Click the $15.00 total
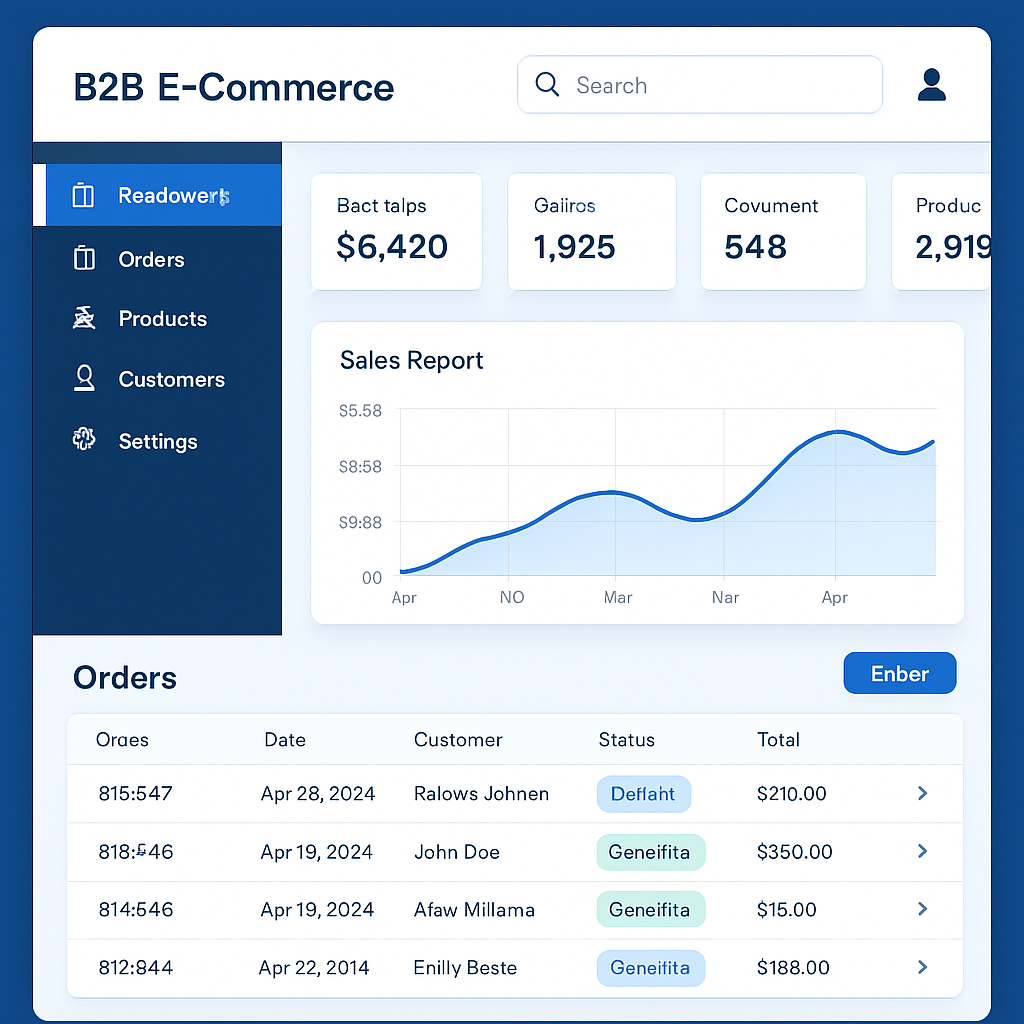1024x1024 pixels. (x=786, y=909)
